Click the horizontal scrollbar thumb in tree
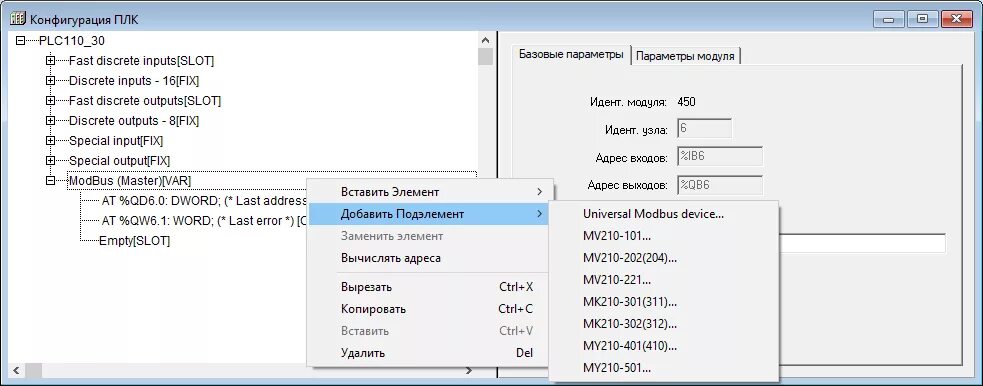Image resolution: width=983 pixels, height=386 pixels. point(33,370)
